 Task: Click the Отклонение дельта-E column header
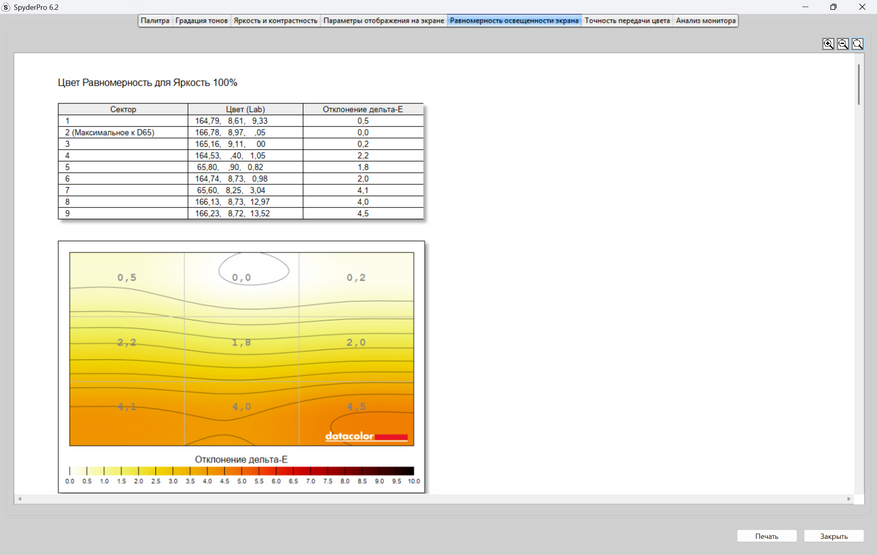tap(363, 109)
